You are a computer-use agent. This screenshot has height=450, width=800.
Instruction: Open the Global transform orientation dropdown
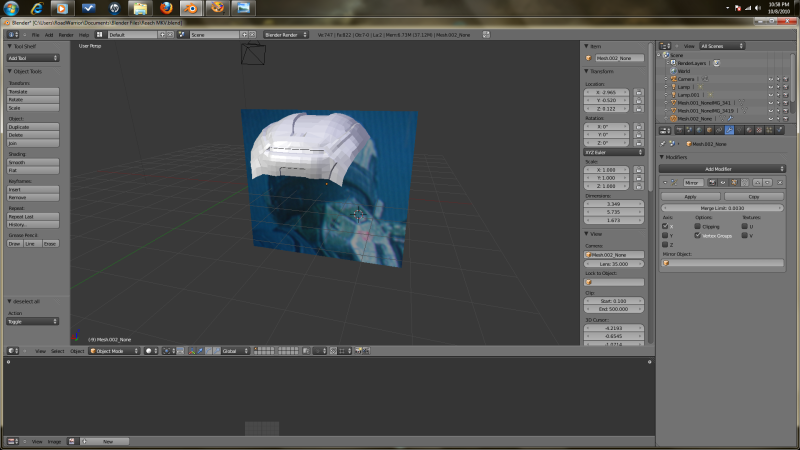(235, 351)
